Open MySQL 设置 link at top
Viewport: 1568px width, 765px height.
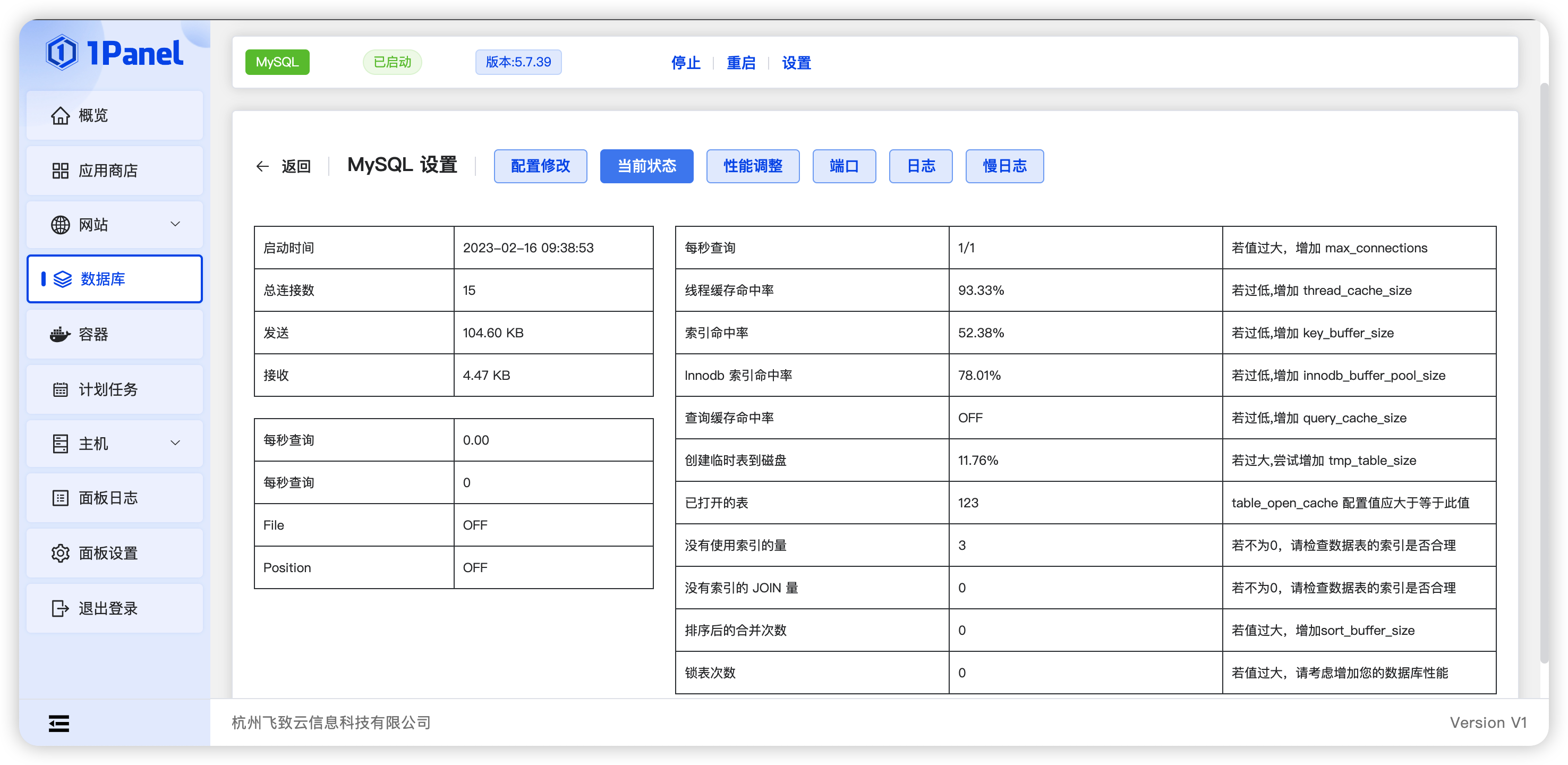click(796, 63)
